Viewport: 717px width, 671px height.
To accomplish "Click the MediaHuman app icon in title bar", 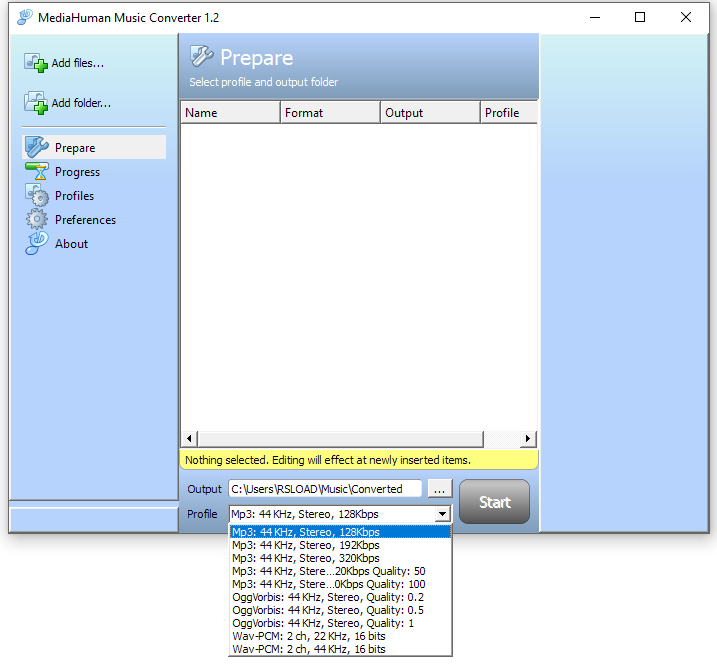I will coord(25,17).
